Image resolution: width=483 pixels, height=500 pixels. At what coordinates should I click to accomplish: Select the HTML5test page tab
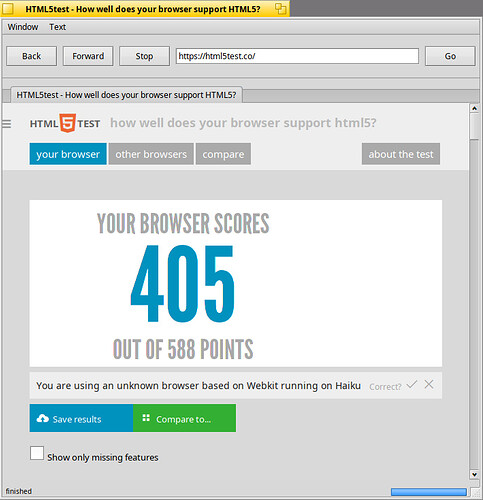click(126, 95)
